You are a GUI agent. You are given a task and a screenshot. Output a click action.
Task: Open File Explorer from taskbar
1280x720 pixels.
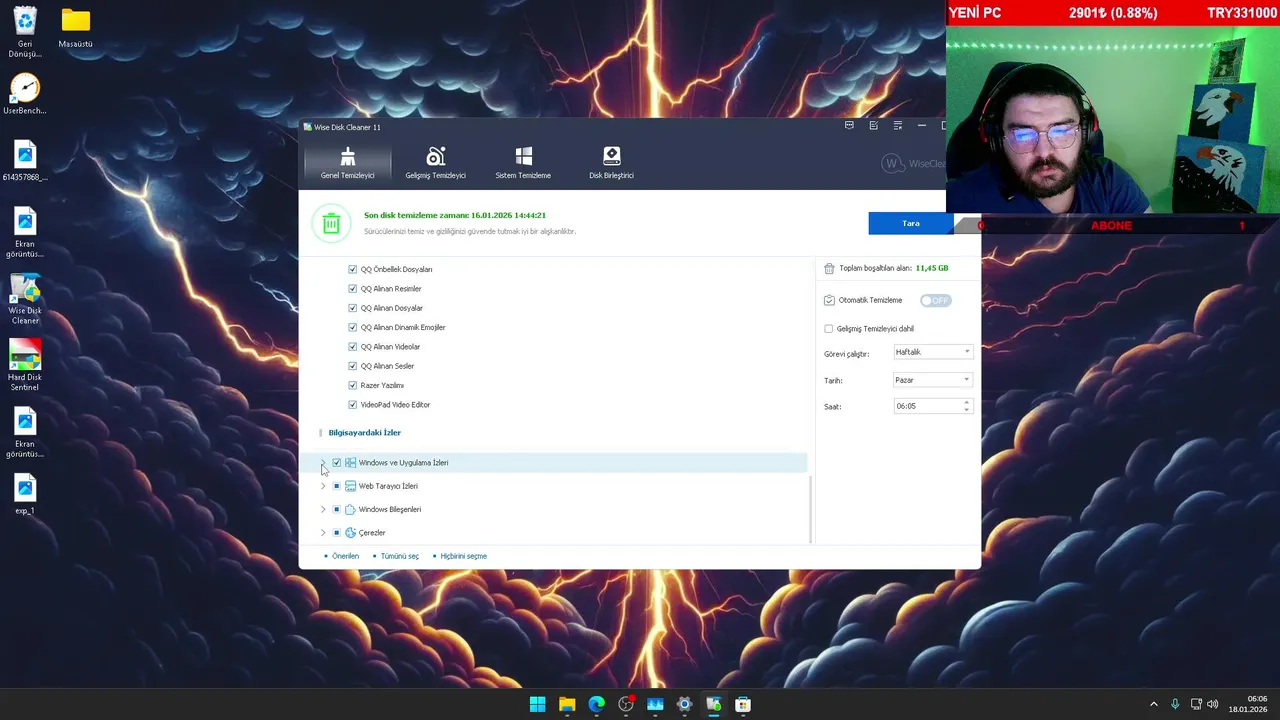coord(567,704)
